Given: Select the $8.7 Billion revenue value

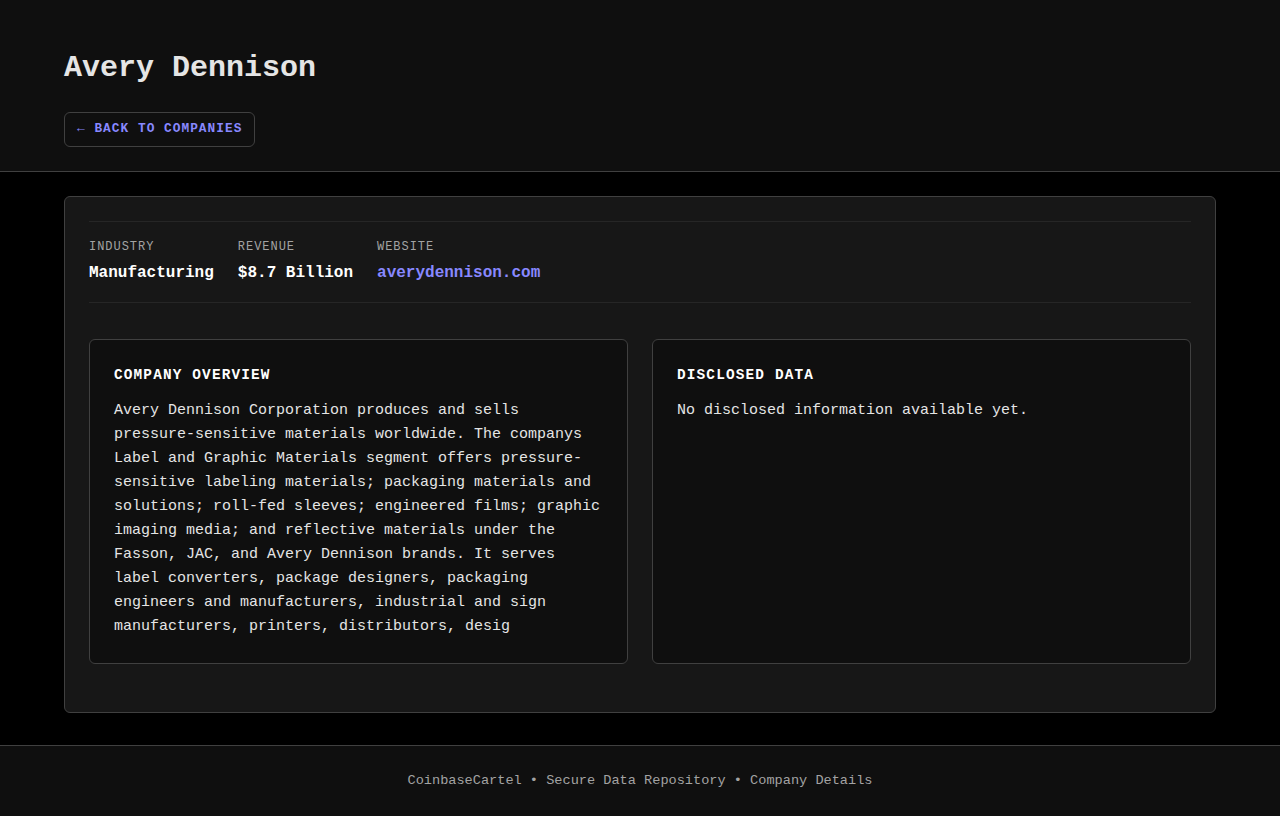Looking at the screenshot, I should pyautogui.click(x=295, y=272).
